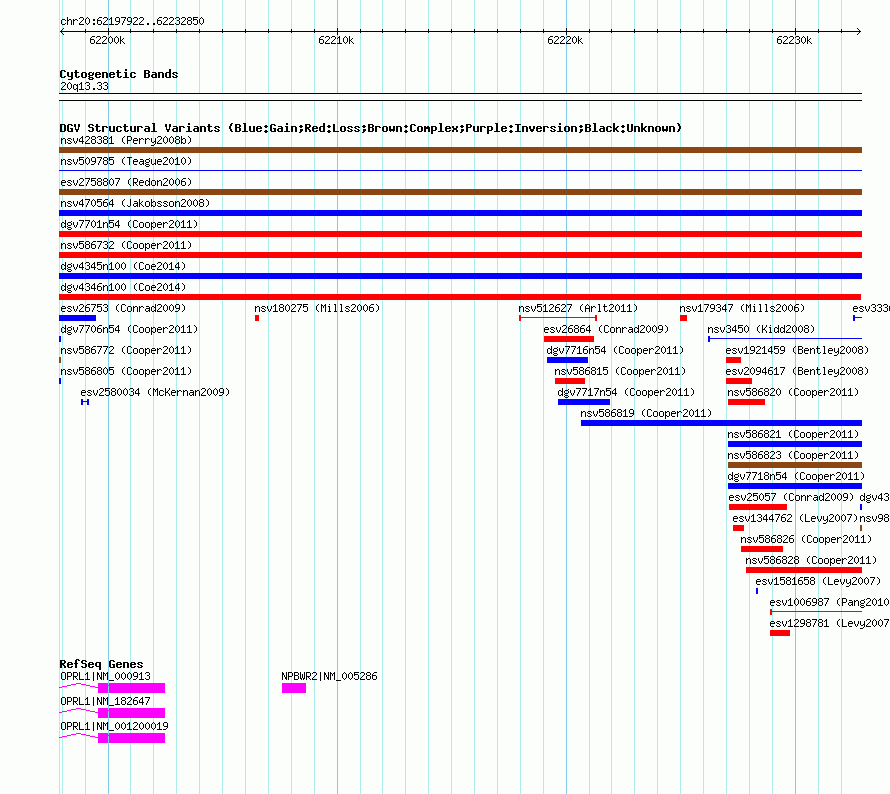Open OPRL1|NM_000913 gene label
The image size is (890, 794).
[106, 676]
